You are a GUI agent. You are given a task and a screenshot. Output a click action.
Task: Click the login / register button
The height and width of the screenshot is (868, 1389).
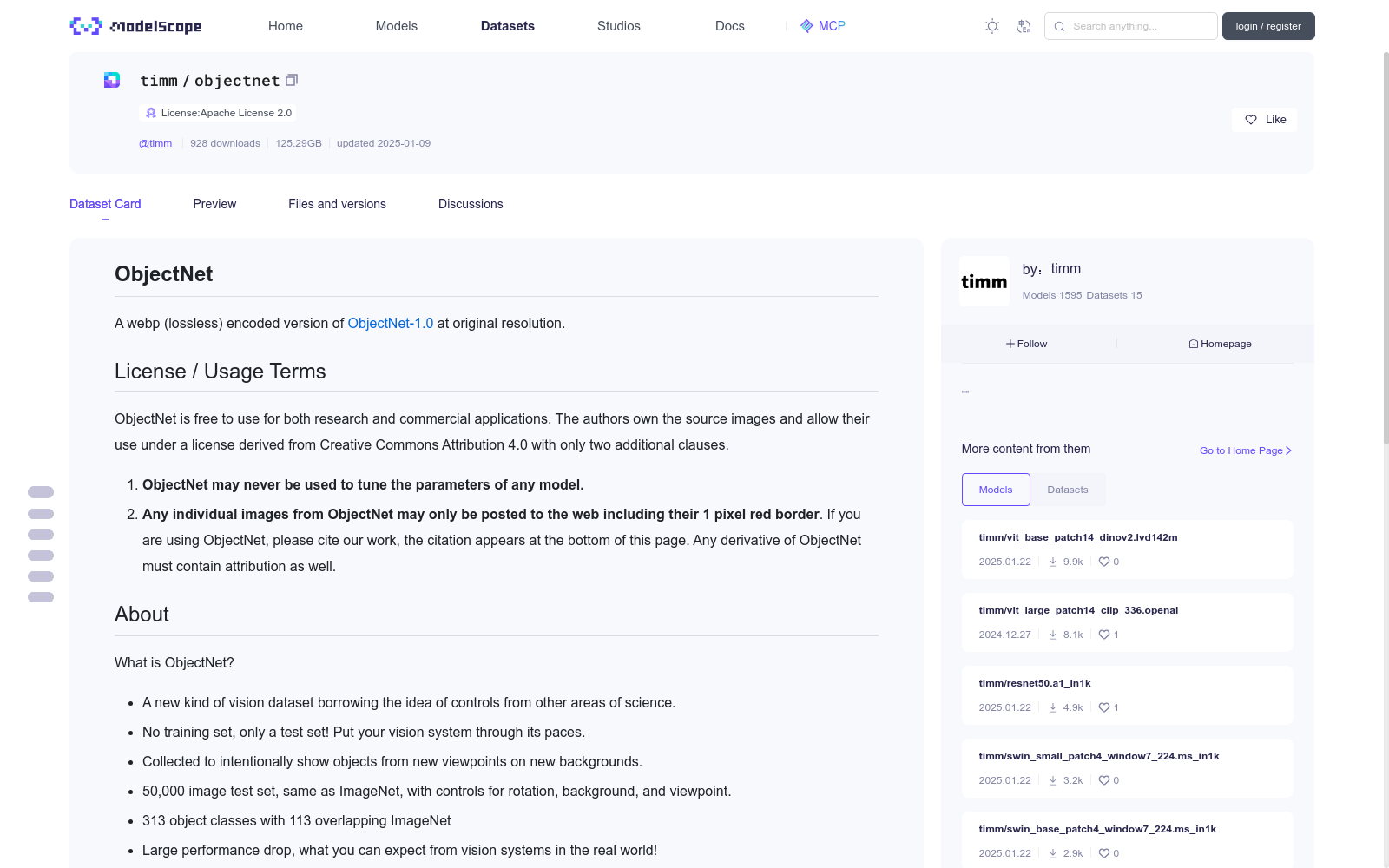1268,26
